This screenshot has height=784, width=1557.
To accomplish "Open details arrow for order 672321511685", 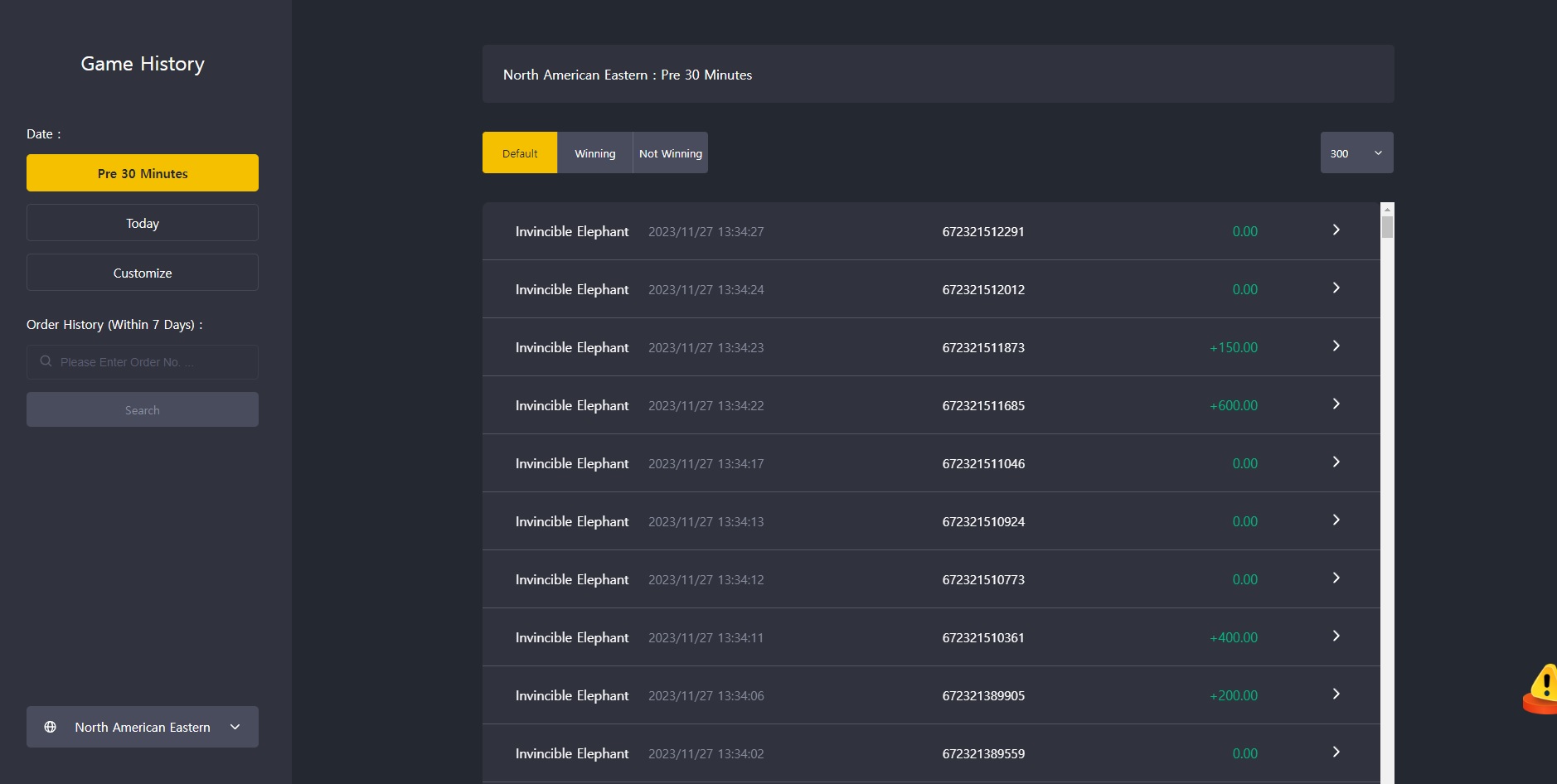I will [x=1336, y=404].
